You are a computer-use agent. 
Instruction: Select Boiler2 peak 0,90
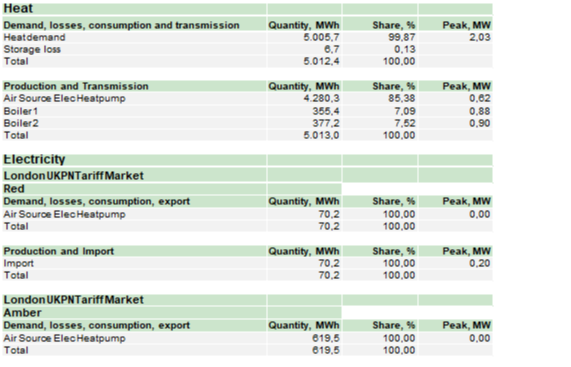(480, 123)
